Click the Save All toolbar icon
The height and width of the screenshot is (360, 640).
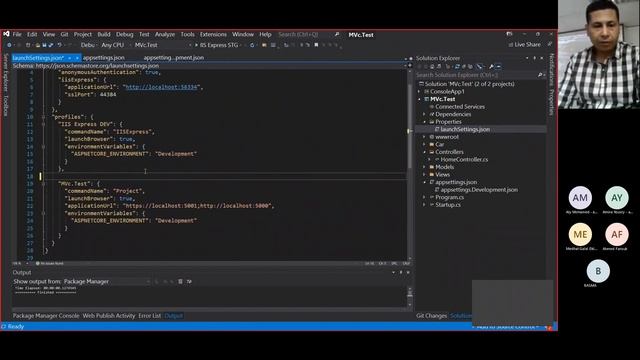coord(51,45)
